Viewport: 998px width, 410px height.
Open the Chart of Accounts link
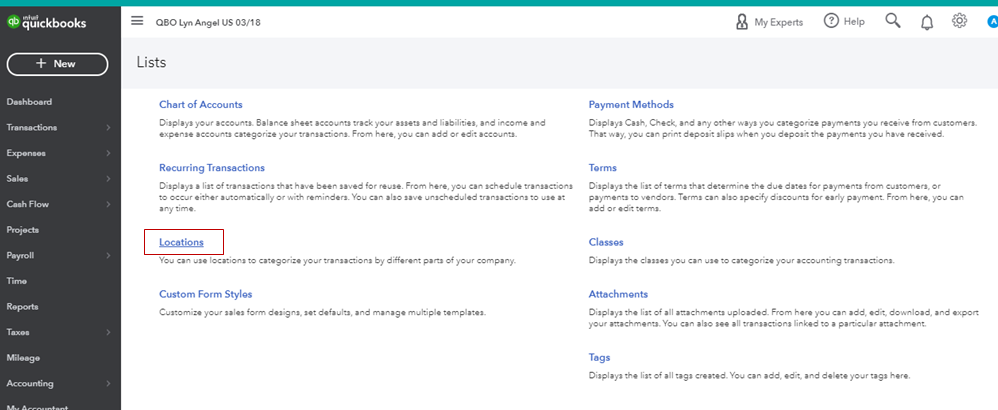click(200, 104)
